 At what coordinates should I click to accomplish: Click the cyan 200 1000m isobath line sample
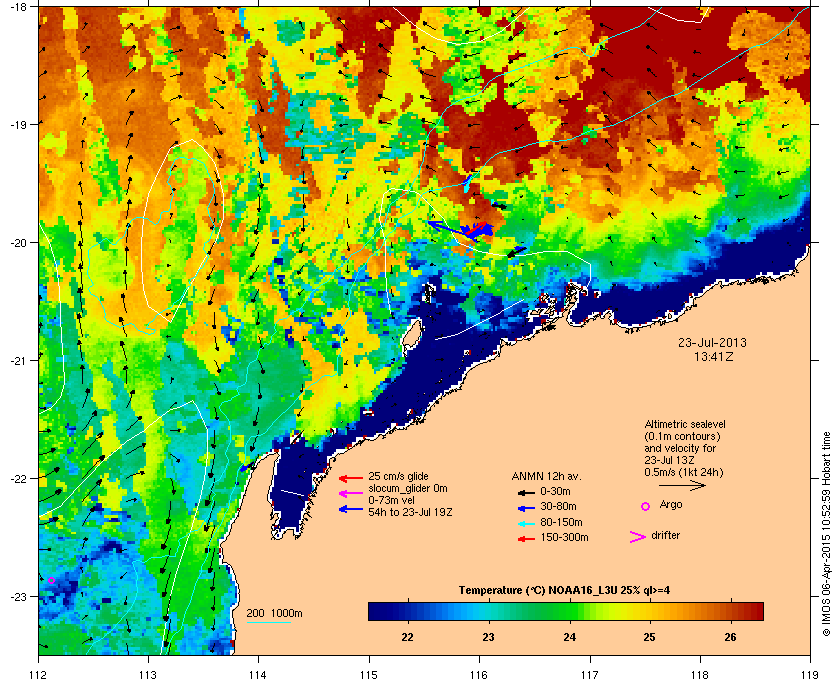click(x=268, y=623)
